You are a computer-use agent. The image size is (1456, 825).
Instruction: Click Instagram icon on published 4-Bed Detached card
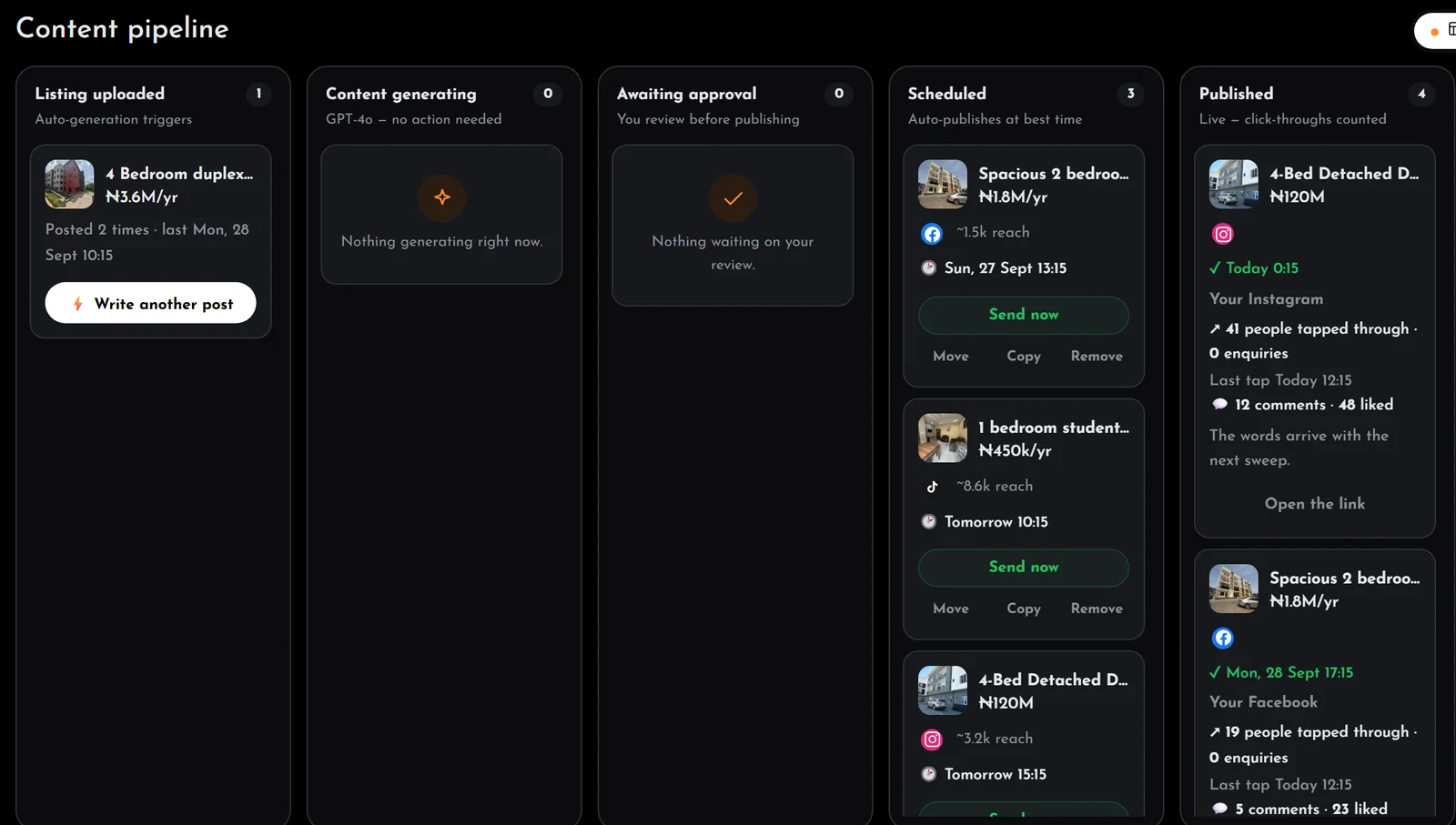[1223, 234]
